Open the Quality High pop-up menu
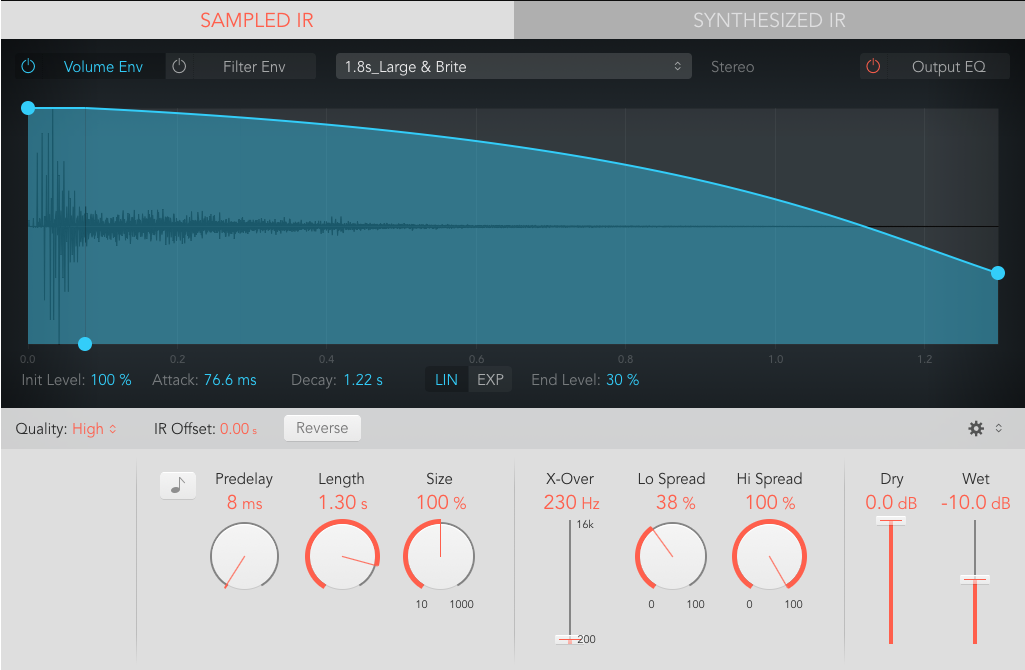This screenshot has width=1025, height=670. click(95, 429)
